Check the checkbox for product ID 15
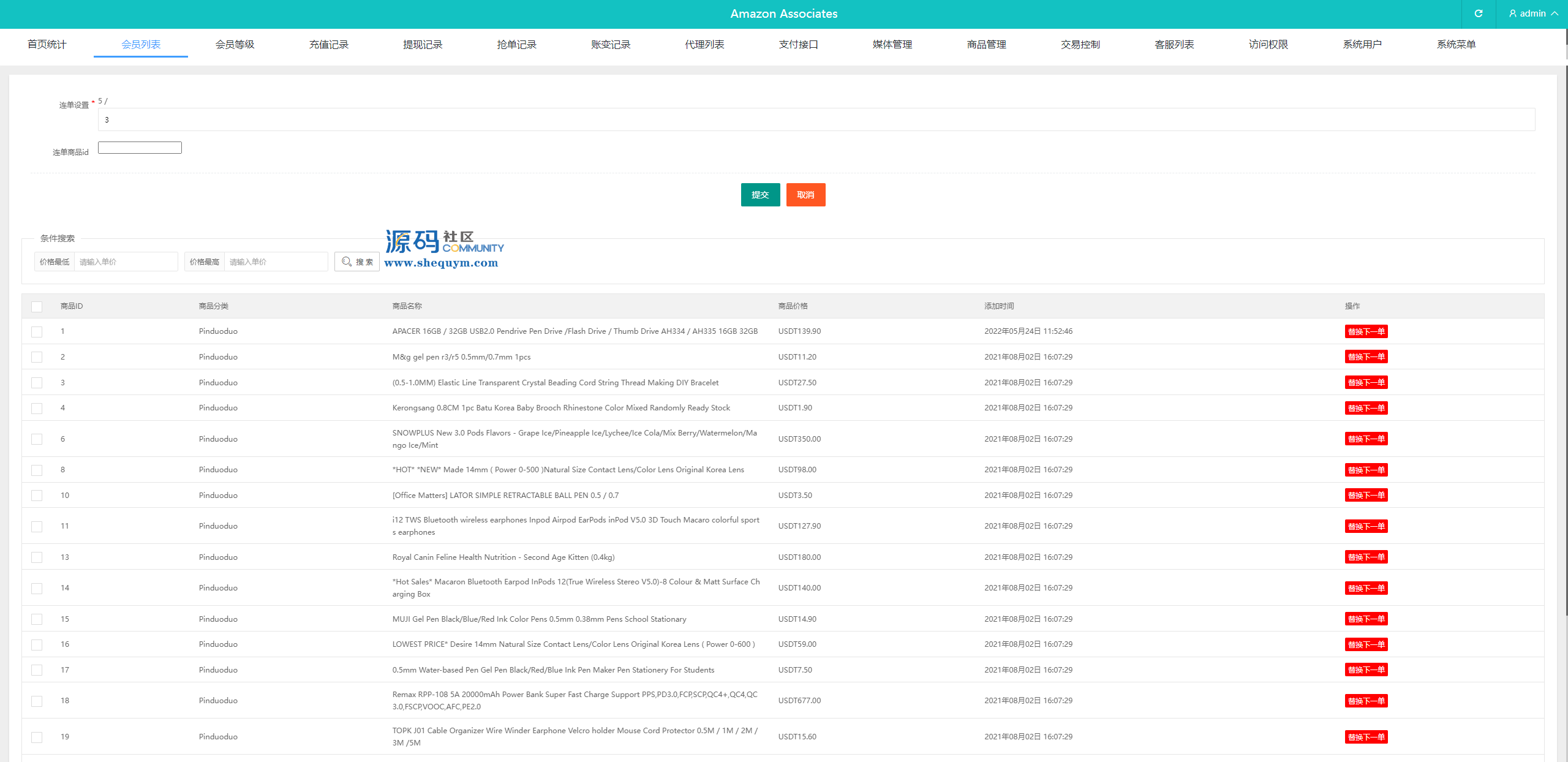 pyautogui.click(x=37, y=619)
